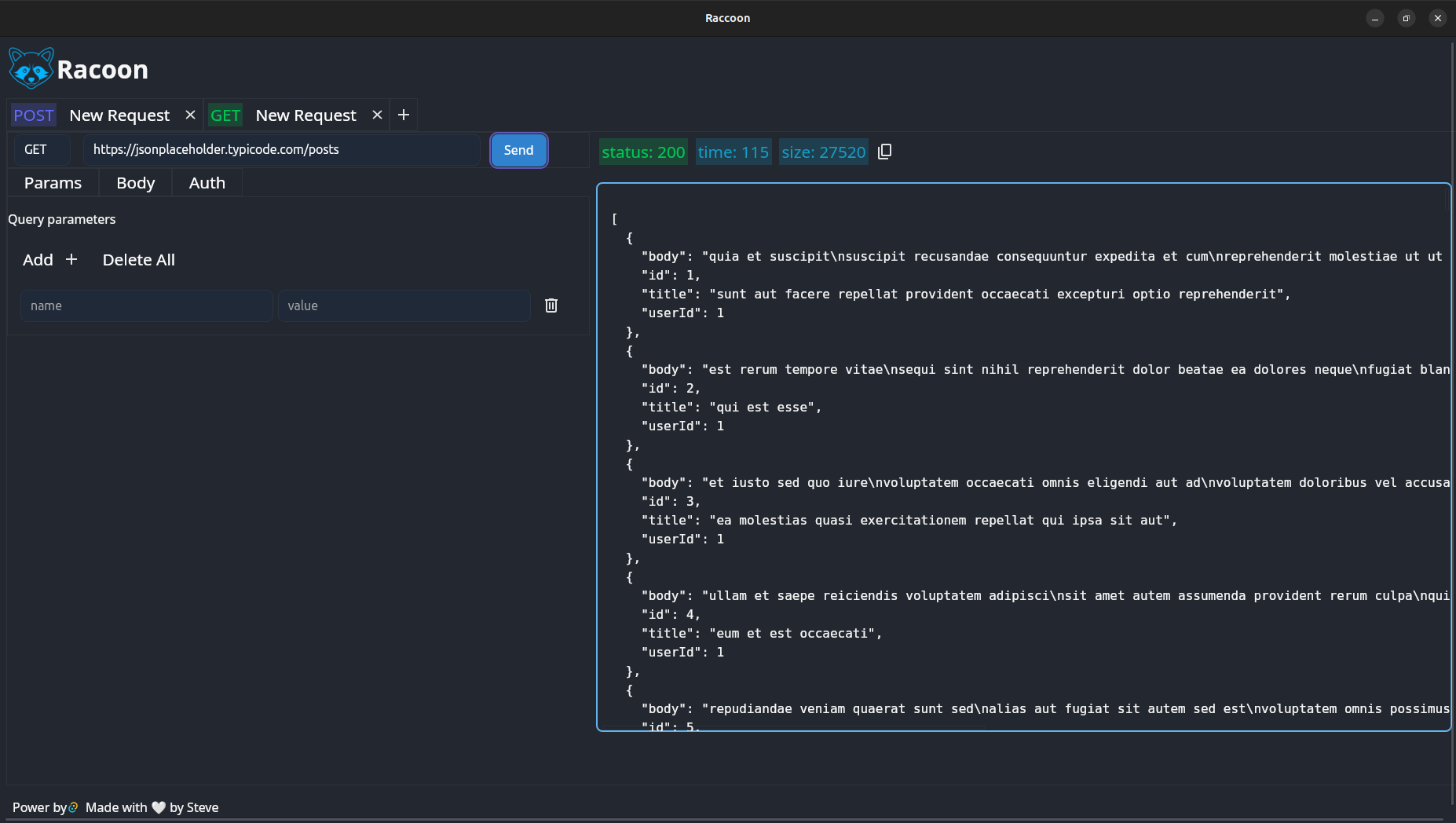Click the Raccoon logo icon
Screen dimensions: 1456x823
pyautogui.click(x=31, y=68)
